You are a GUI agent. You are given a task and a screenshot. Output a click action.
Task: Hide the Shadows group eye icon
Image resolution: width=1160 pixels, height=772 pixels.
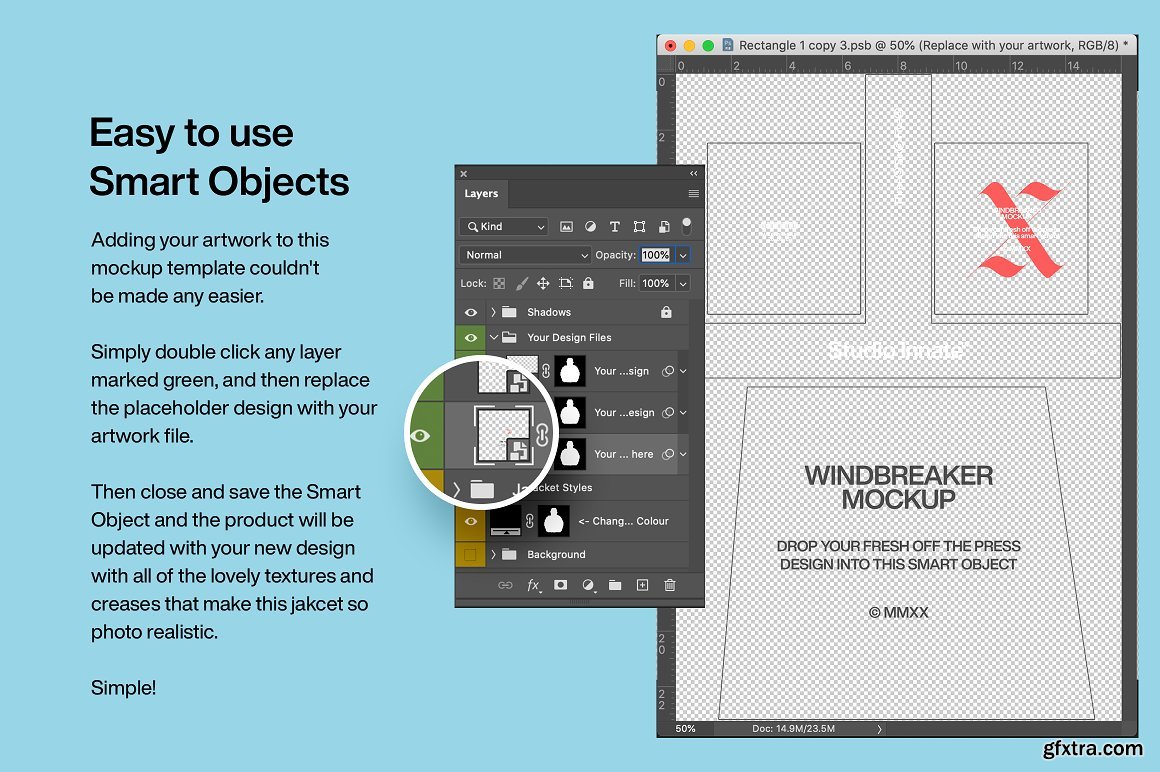point(470,313)
